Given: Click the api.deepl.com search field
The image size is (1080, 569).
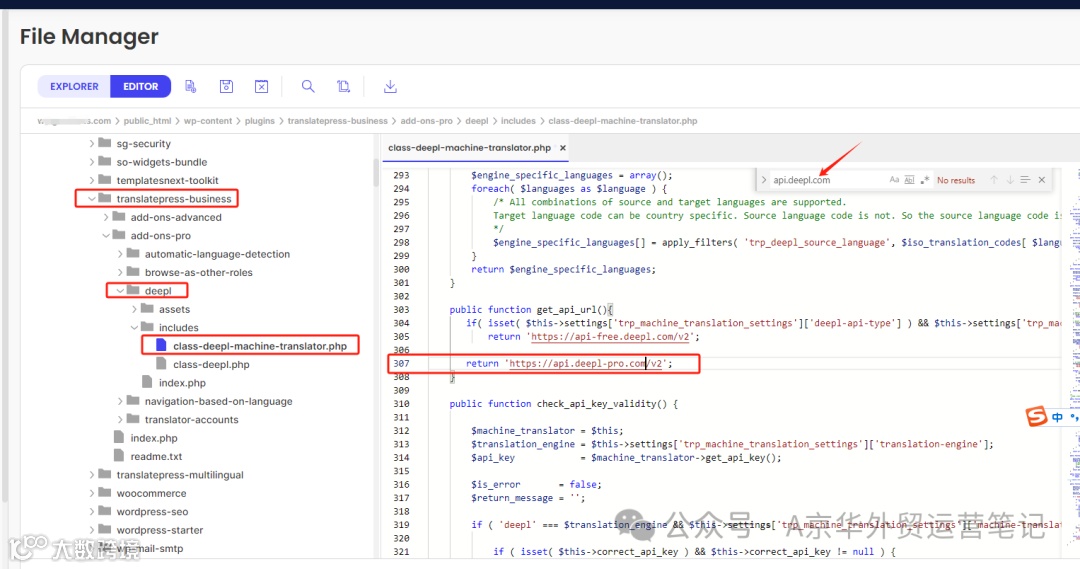Looking at the screenshot, I should point(828,180).
